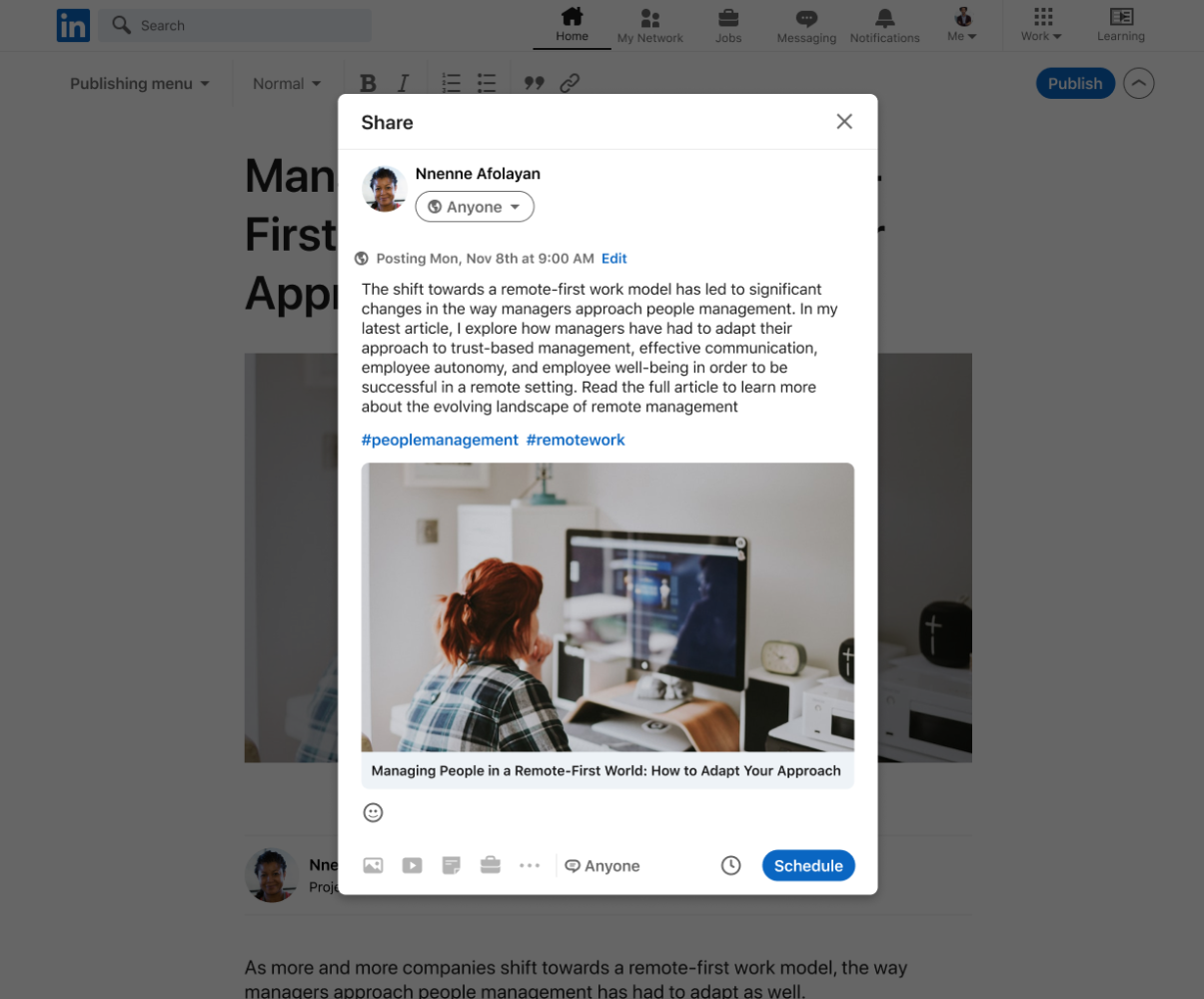
Task: Go to My Network tab
Action: (x=649, y=26)
